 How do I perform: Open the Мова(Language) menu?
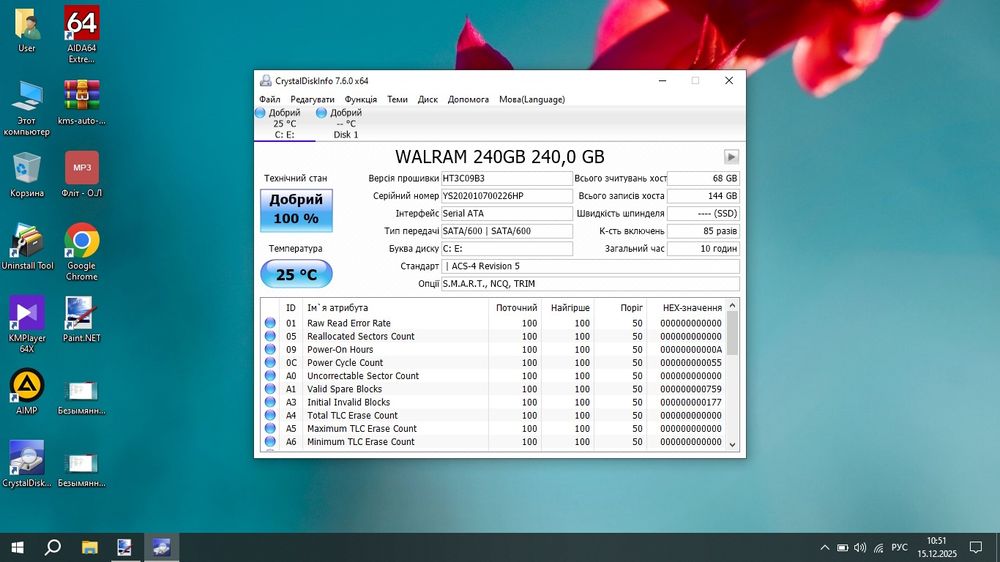tap(532, 100)
